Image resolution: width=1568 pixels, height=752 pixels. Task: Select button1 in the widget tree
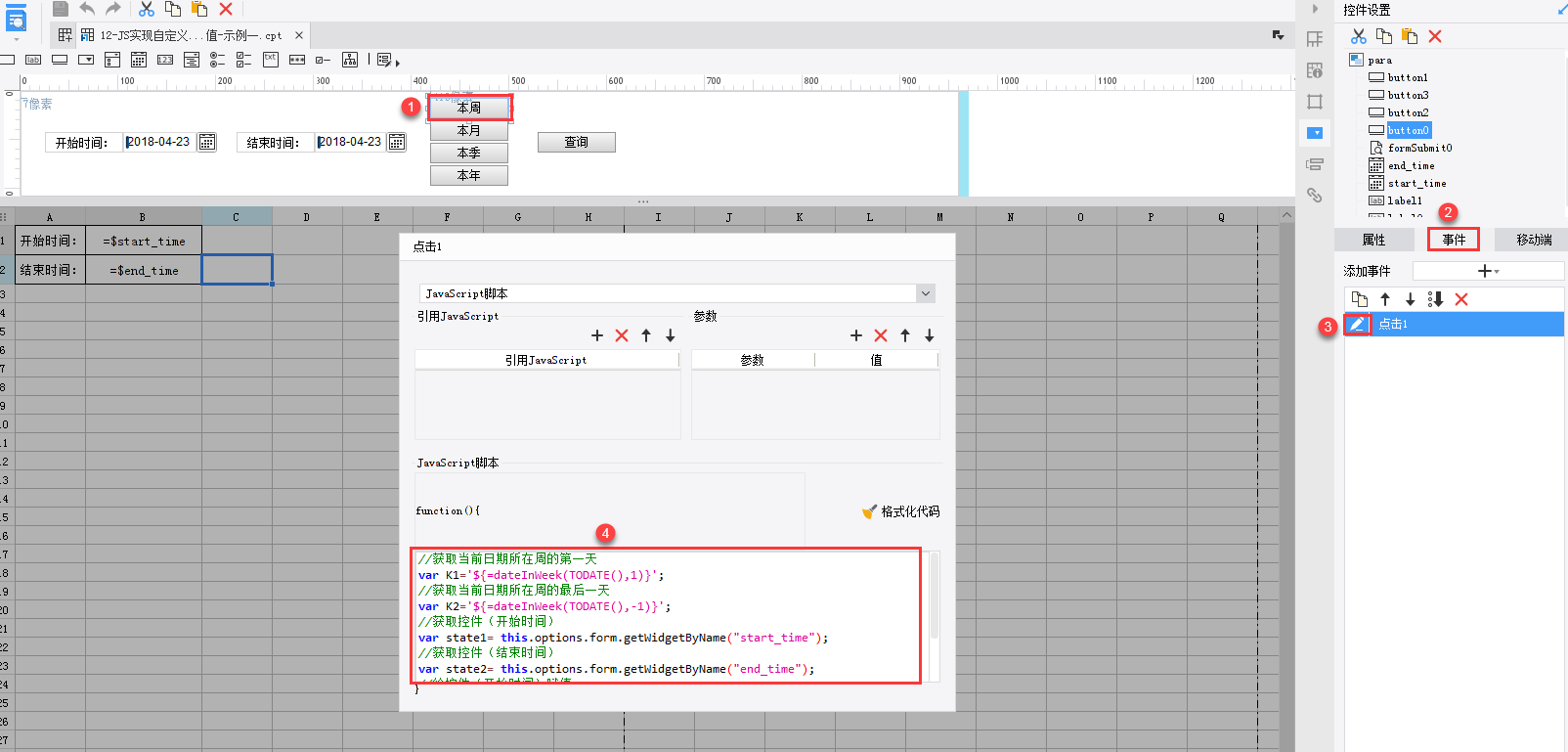(x=1407, y=77)
